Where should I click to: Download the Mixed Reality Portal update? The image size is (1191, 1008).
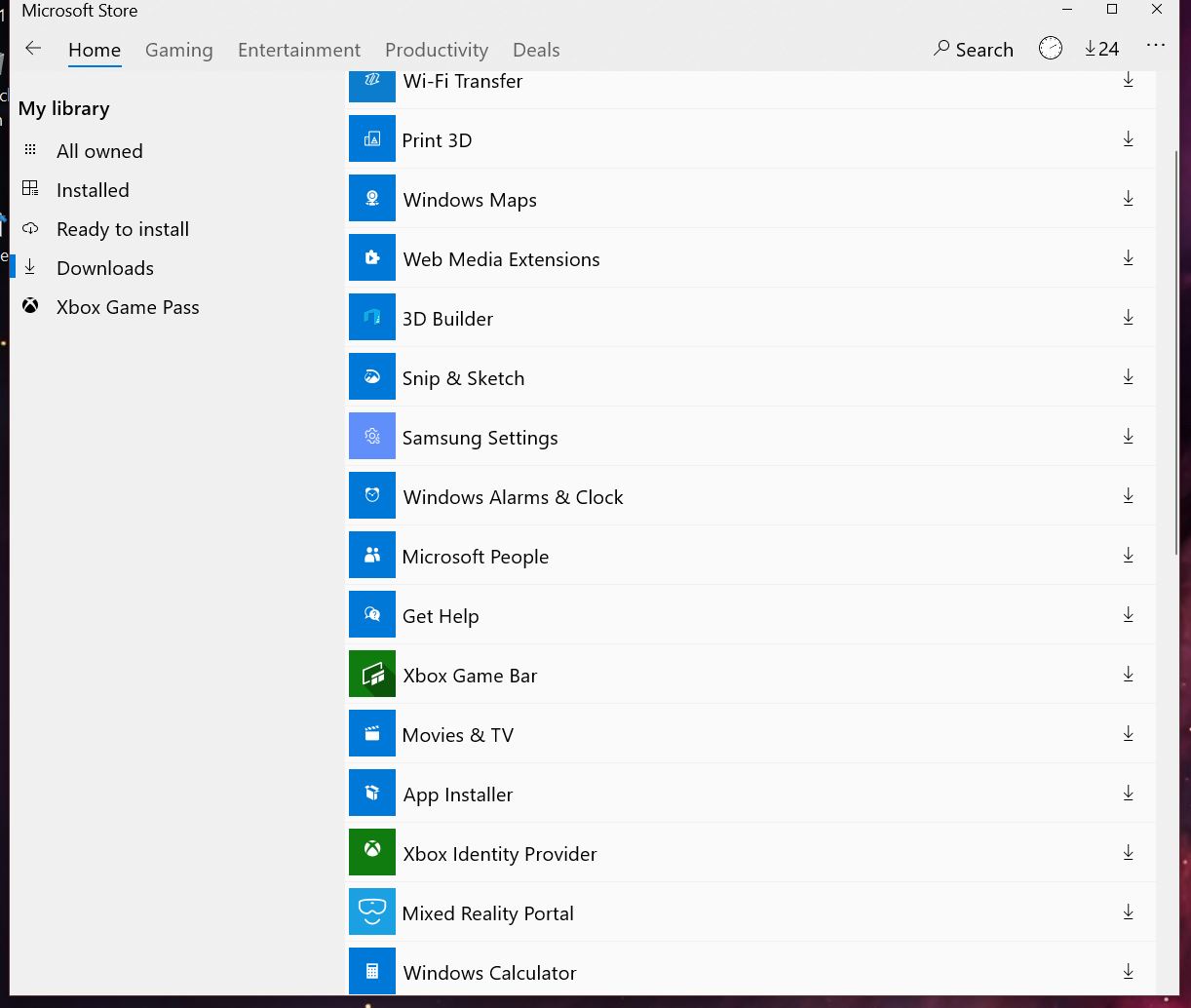1128,912
